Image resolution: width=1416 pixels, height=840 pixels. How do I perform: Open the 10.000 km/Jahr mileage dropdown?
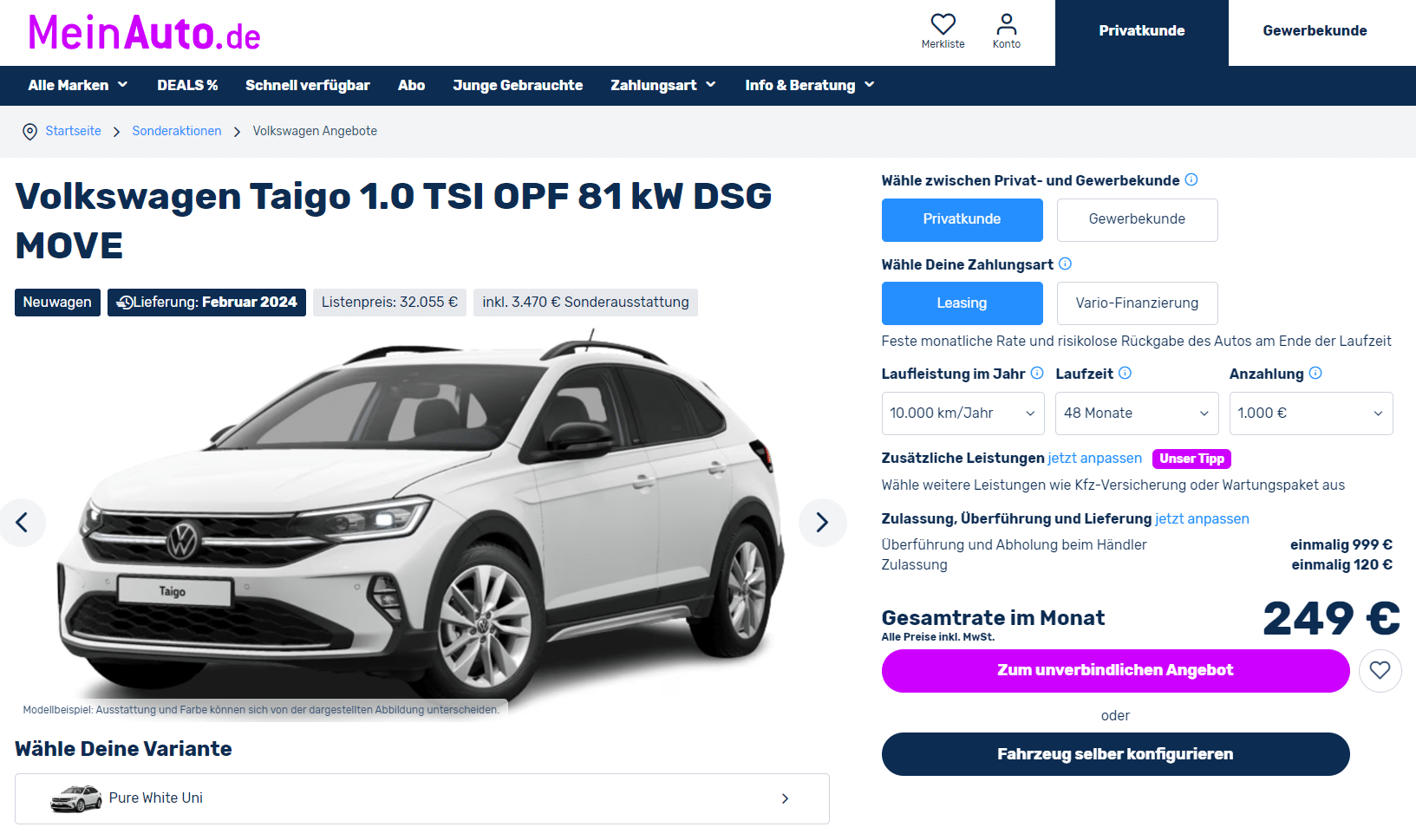click(962, 413)
